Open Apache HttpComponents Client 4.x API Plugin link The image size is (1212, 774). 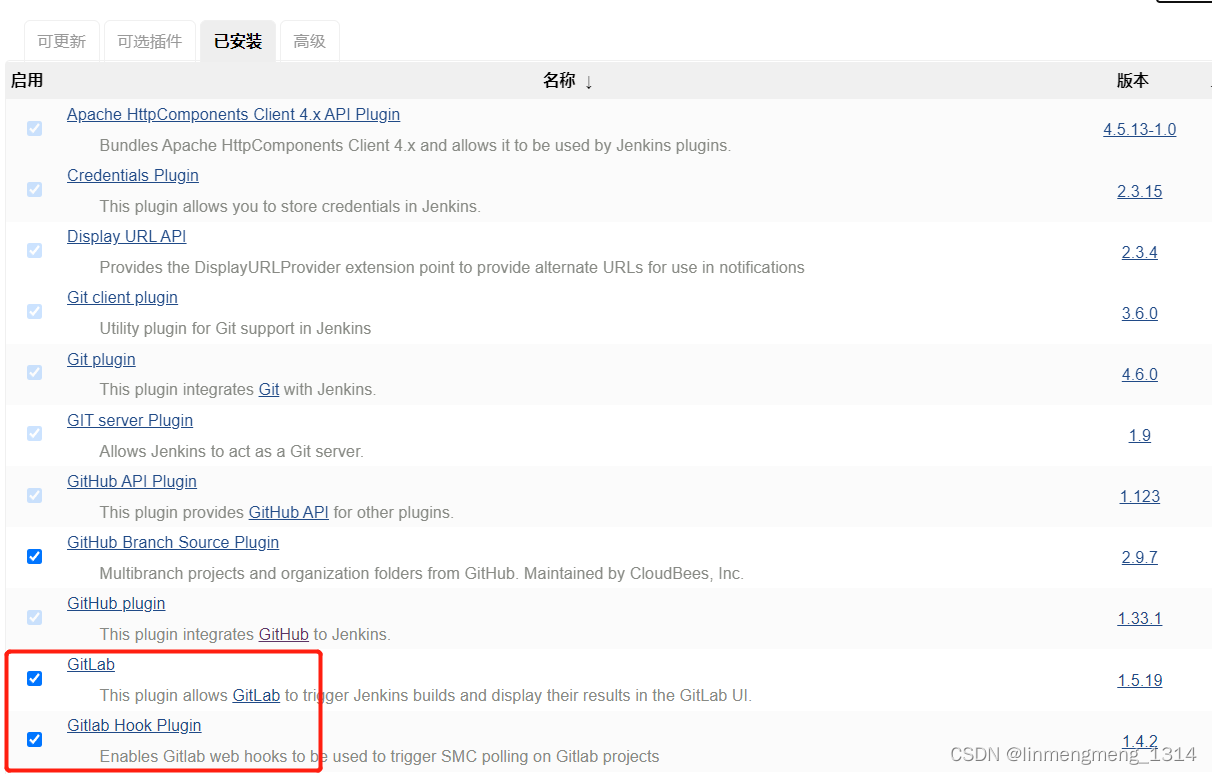(x=233, y=115)
